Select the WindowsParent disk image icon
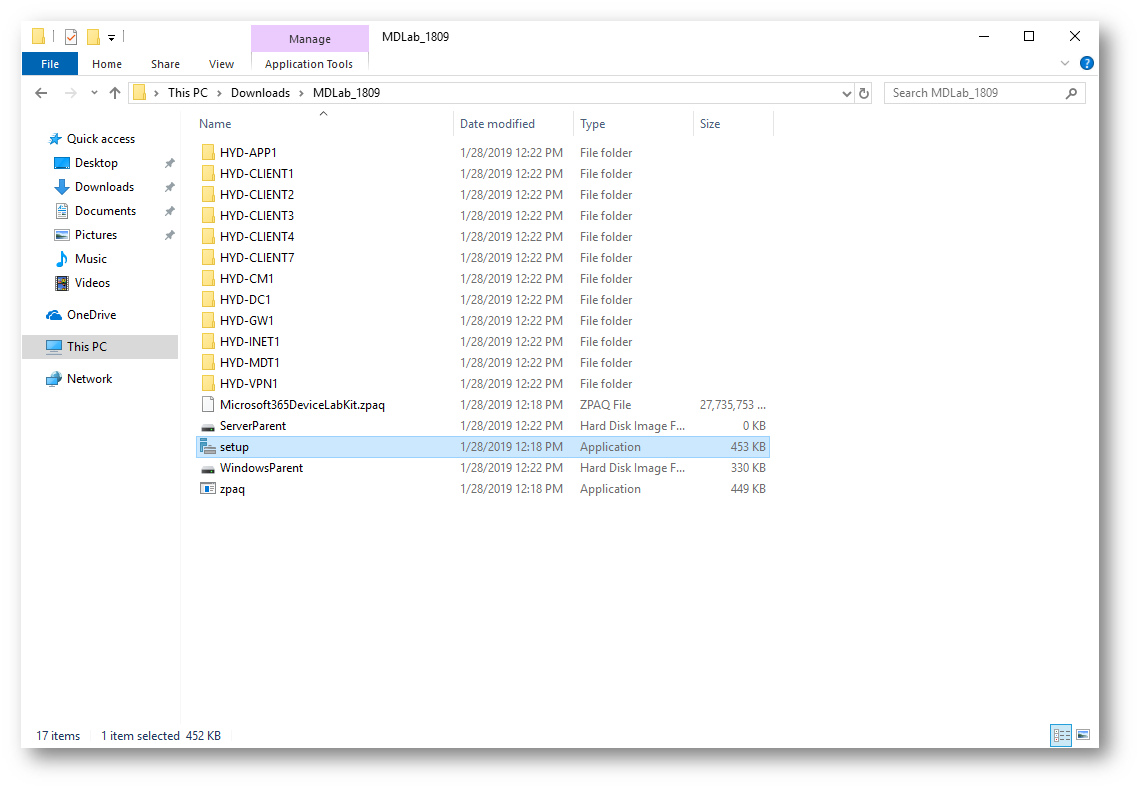Image resolution: width=1141 pixels, height=790 pixels. point(208,469)
